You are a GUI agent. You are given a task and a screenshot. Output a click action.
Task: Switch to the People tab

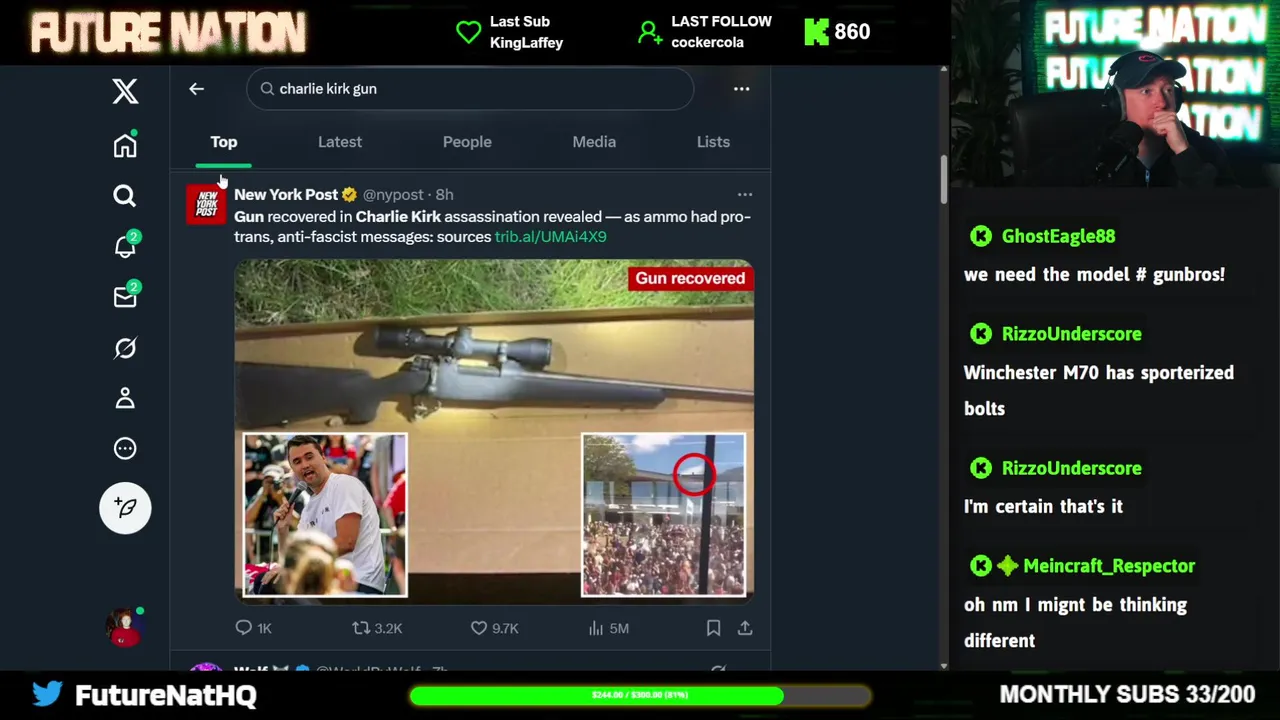(467, 142)
